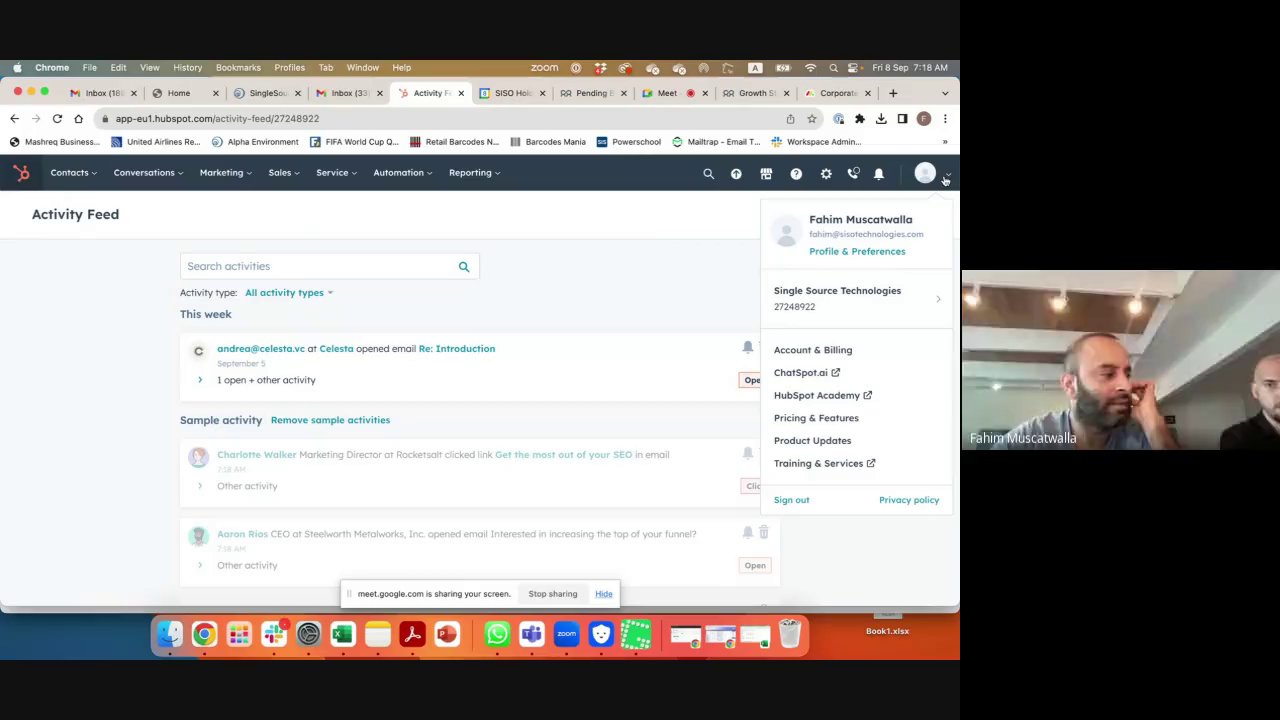Click the bell icon on andrea@celesta.vc activity

click(747, 347)
